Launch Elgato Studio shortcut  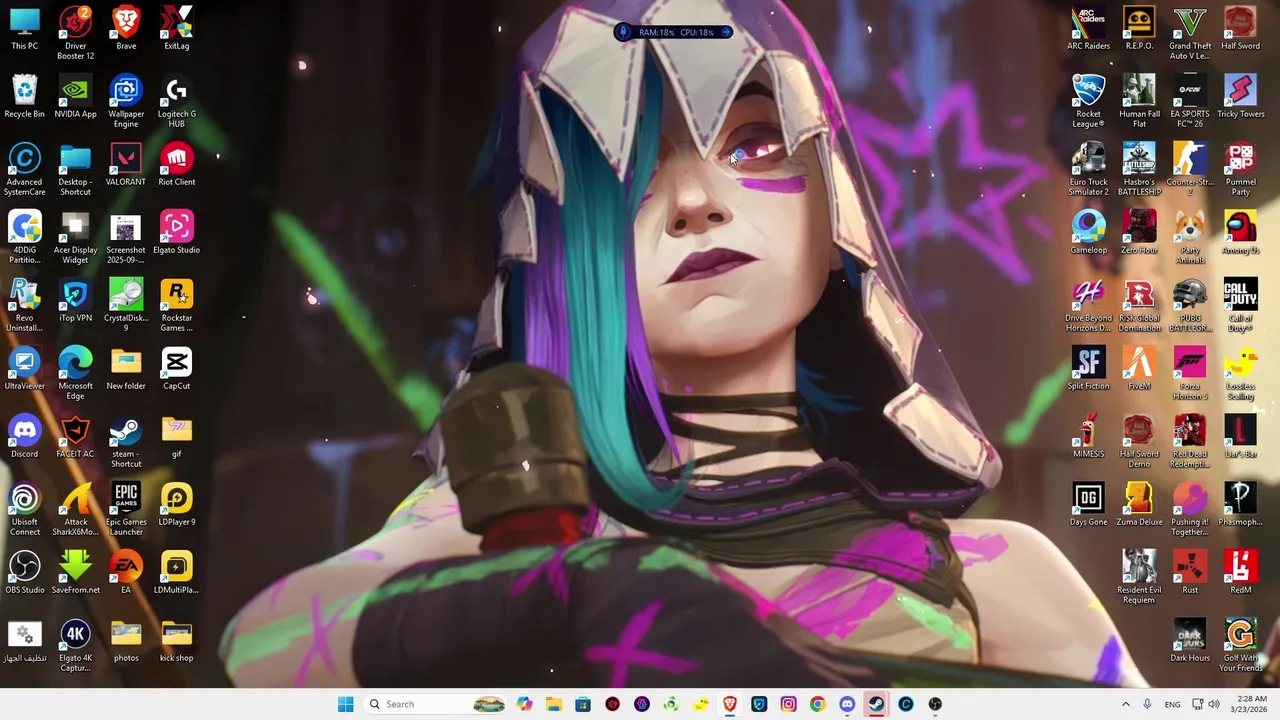pos(176,232)
